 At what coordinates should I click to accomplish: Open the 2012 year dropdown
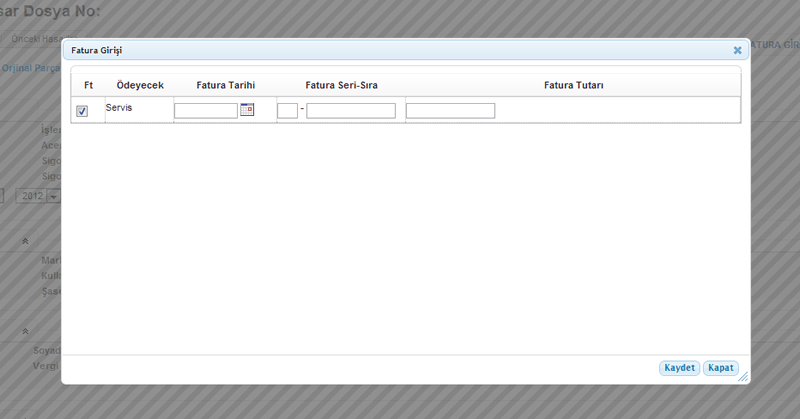pyautogui.click(x=53, y=196)
